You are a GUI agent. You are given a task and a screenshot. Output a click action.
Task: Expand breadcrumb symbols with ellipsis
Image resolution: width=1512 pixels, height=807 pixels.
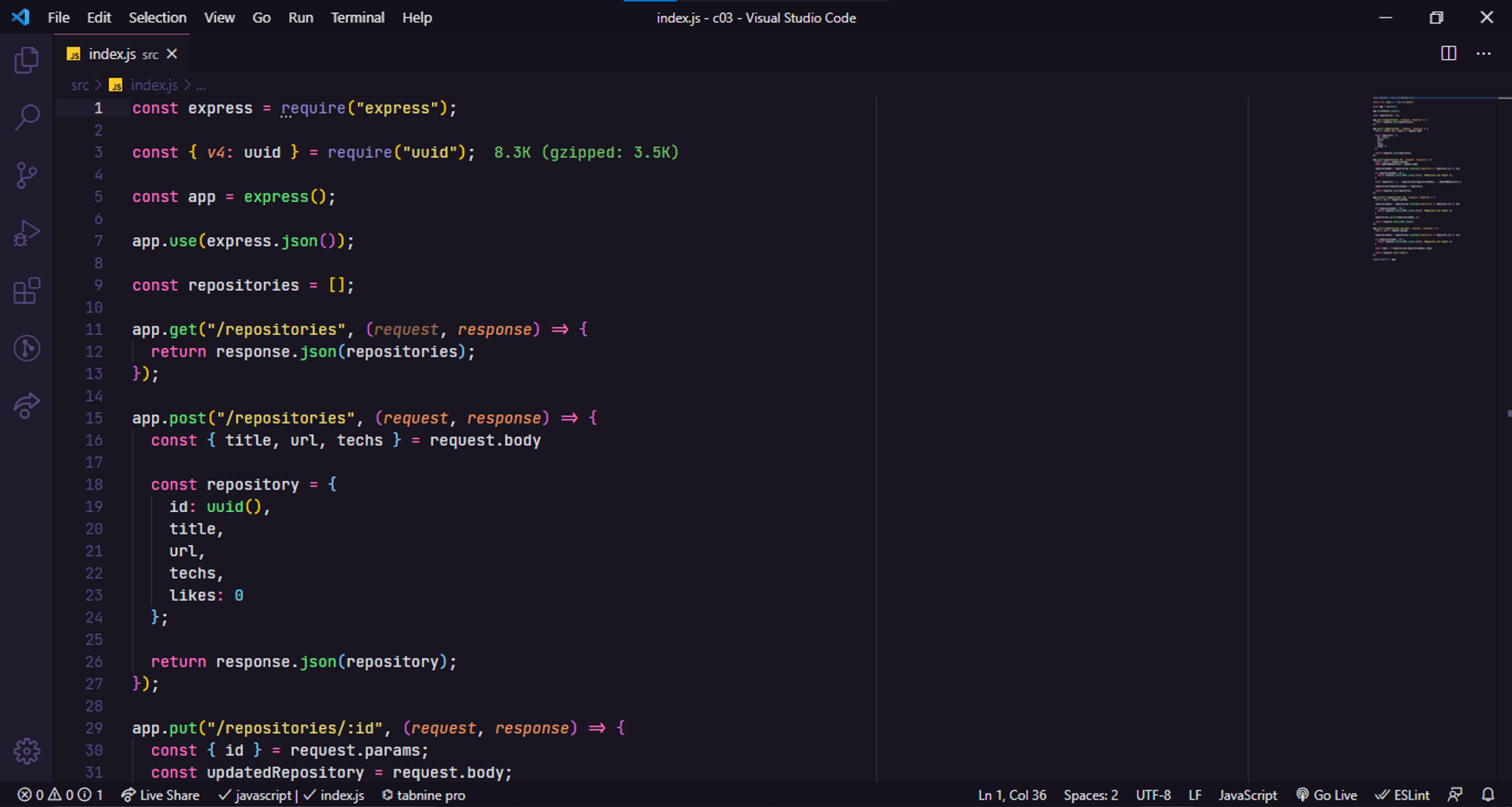(x=201, y=85)
